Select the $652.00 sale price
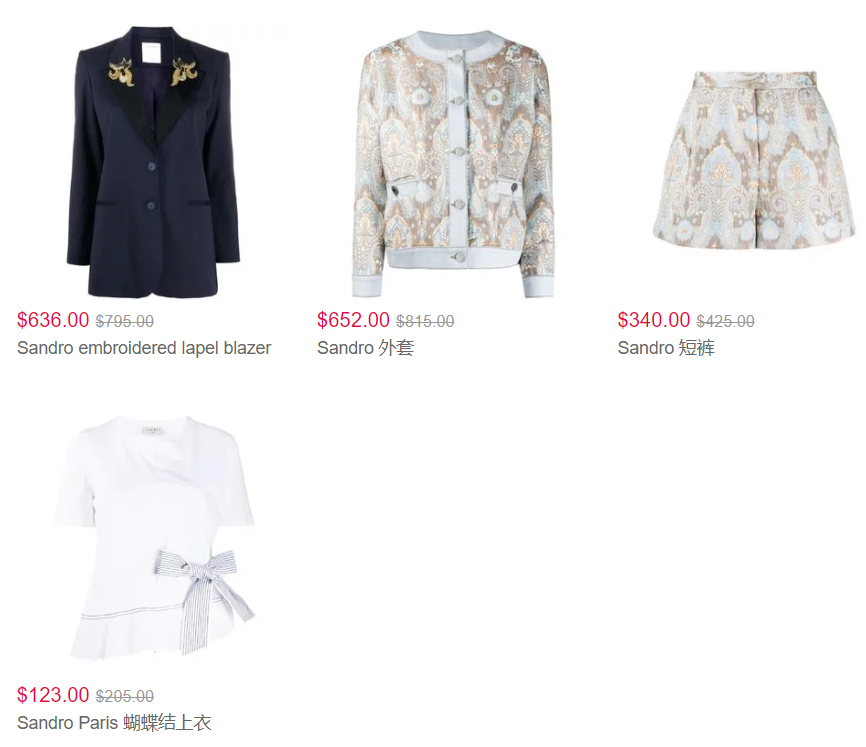 [x=353, y=320]
